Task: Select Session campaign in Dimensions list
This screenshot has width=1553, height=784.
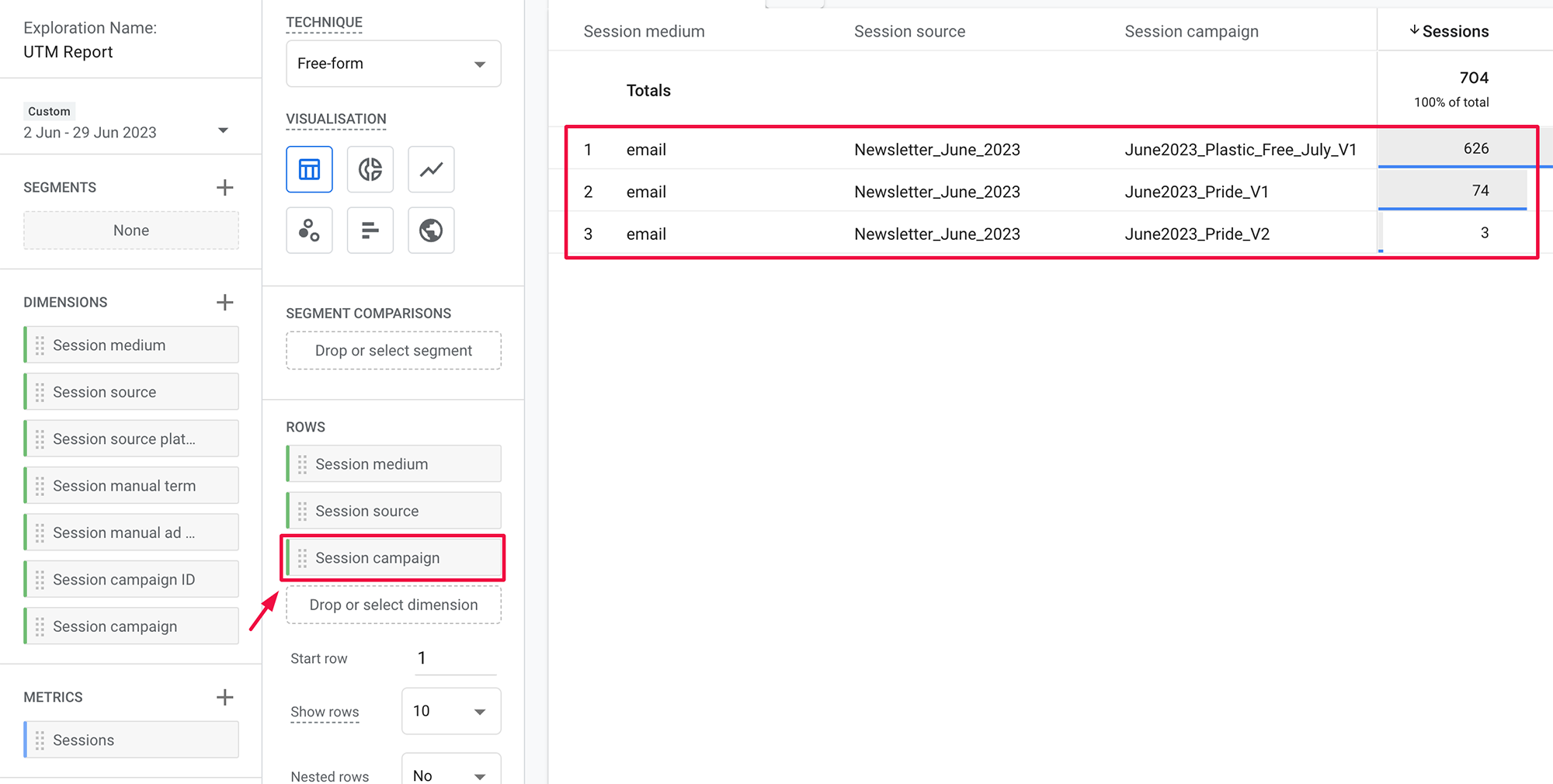Action: [131, 626]
